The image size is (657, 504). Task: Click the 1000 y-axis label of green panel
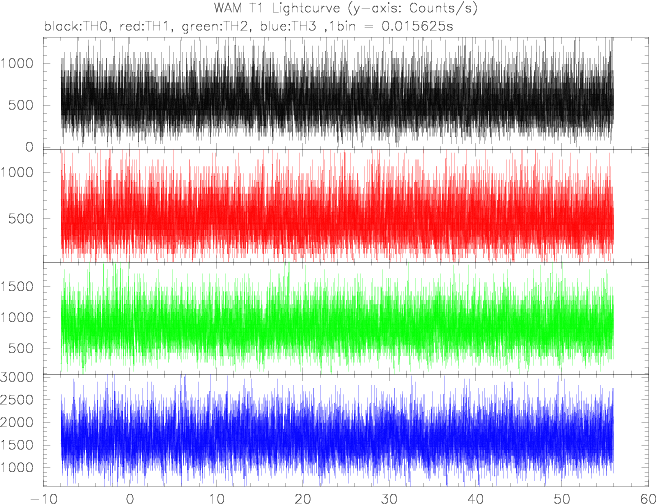[x=17, y=318]
